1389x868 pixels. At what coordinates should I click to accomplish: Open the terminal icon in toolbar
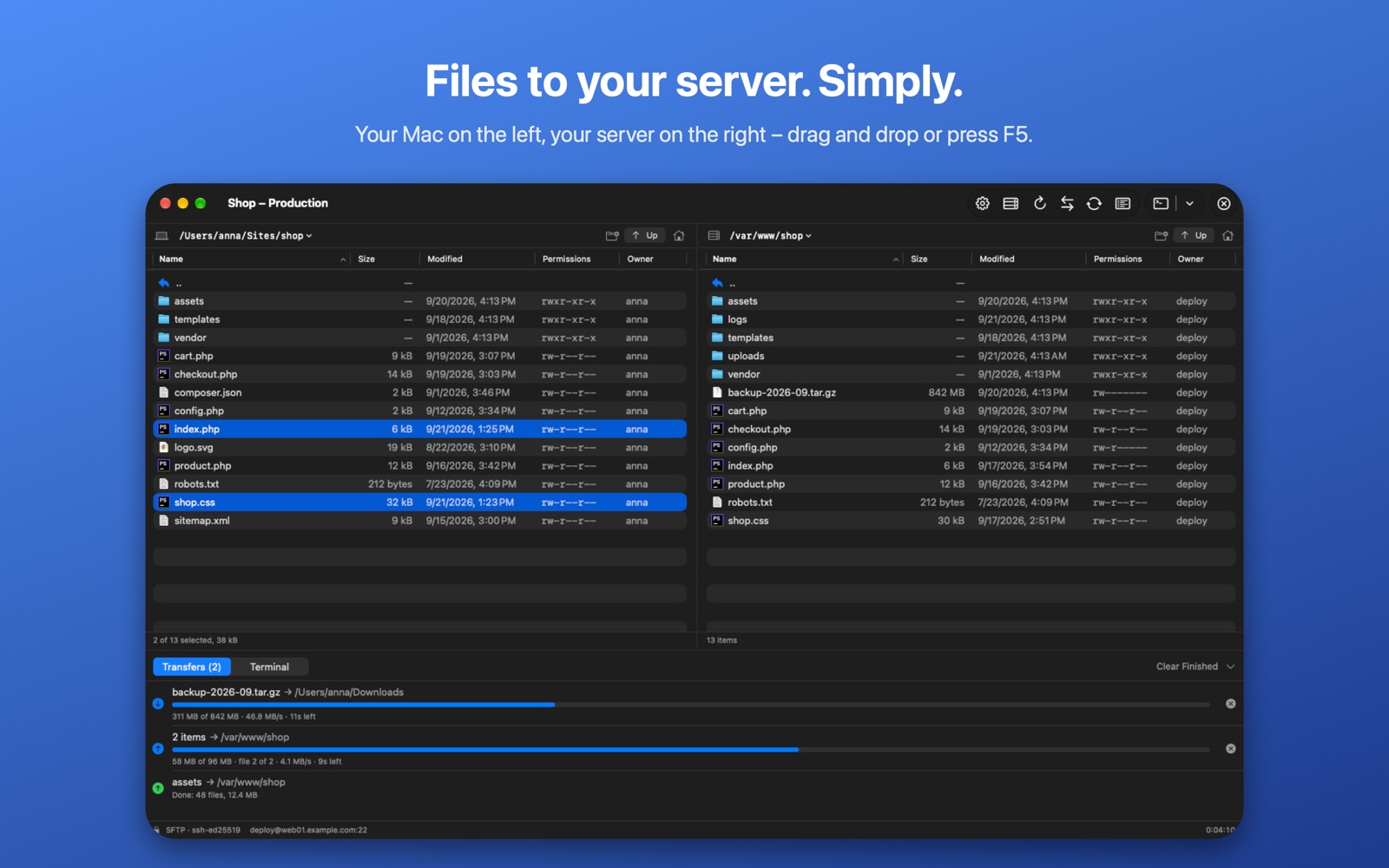coord(1161,203)
